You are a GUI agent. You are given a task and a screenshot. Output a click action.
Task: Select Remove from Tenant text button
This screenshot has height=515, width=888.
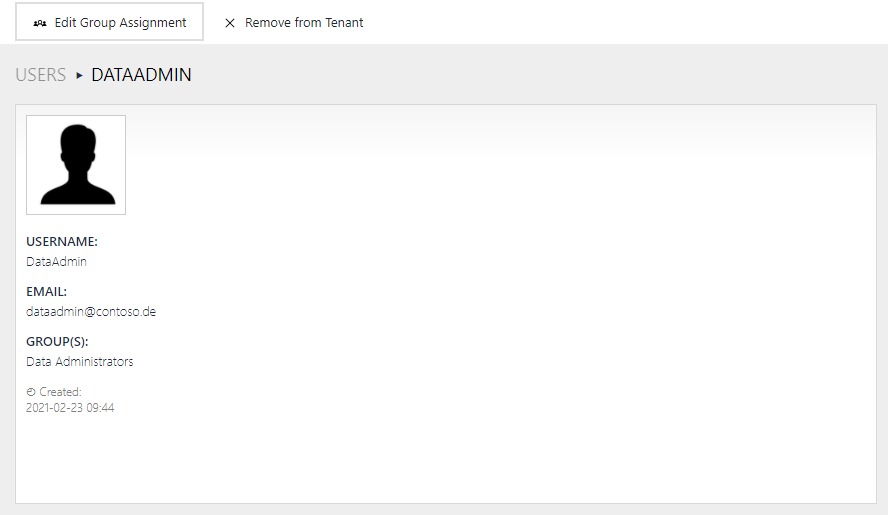304,23
